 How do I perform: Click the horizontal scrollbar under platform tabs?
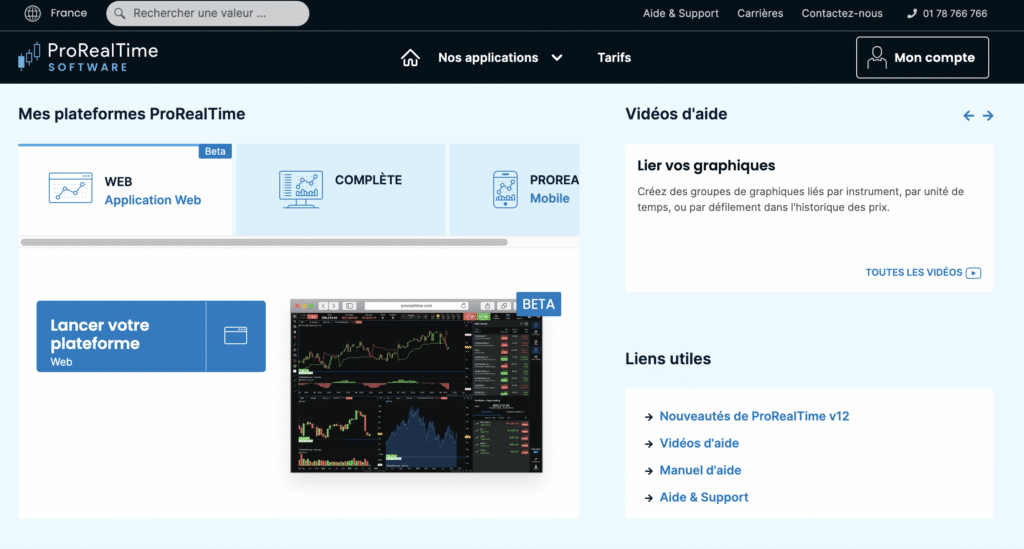click(x=264, y=242)
